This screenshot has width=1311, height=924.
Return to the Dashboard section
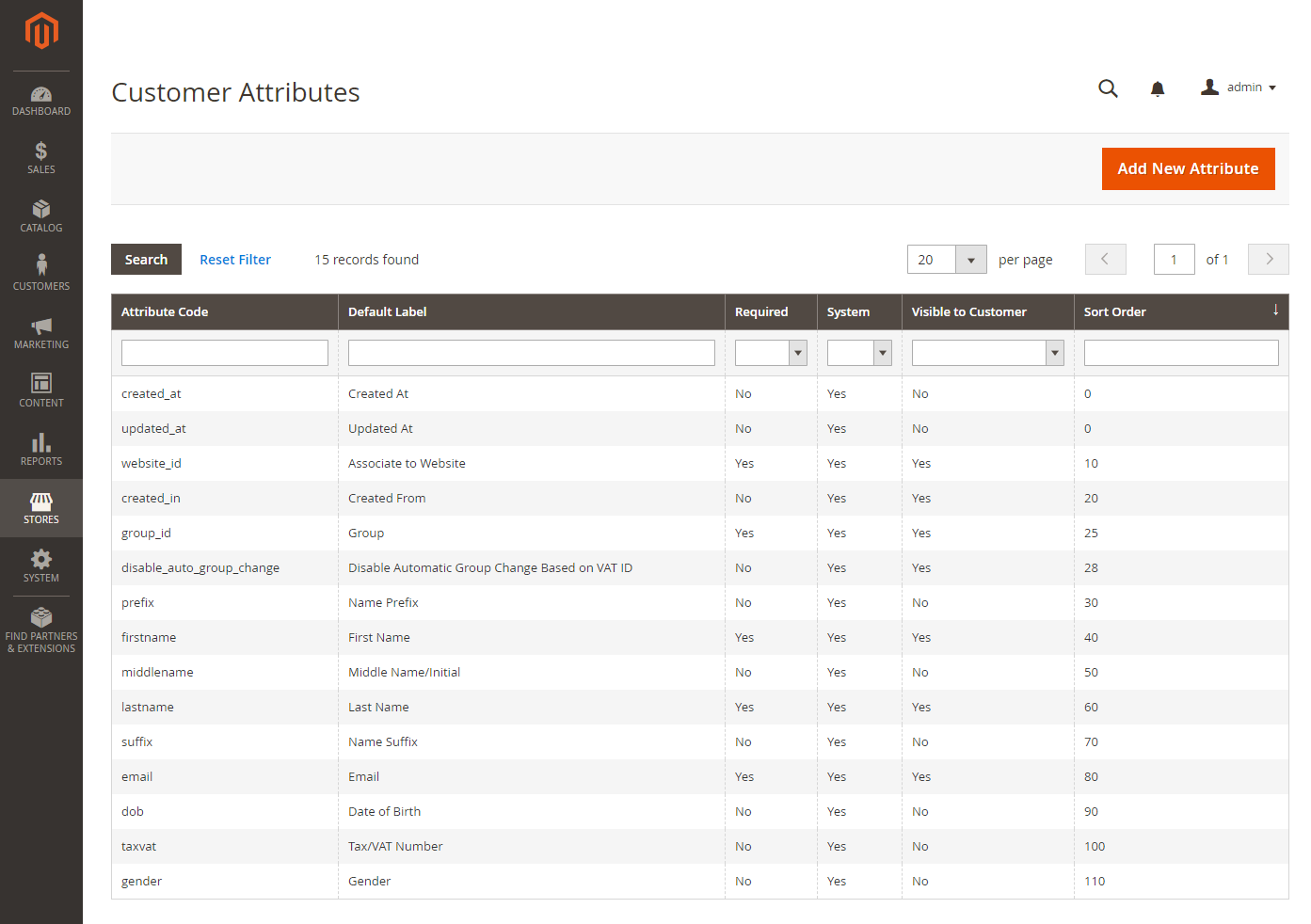pyautogui.click(x=40, y=100)
